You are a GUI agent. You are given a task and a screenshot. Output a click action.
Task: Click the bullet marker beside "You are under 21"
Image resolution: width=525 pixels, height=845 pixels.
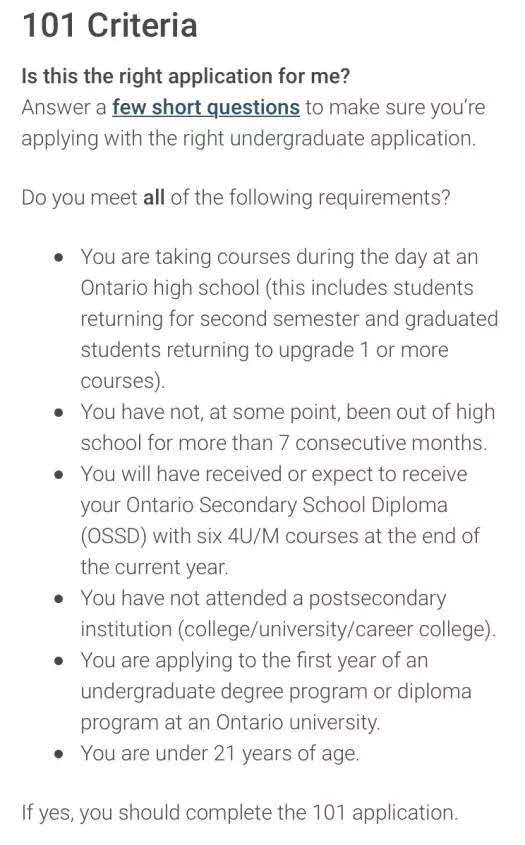coord(59,753)
